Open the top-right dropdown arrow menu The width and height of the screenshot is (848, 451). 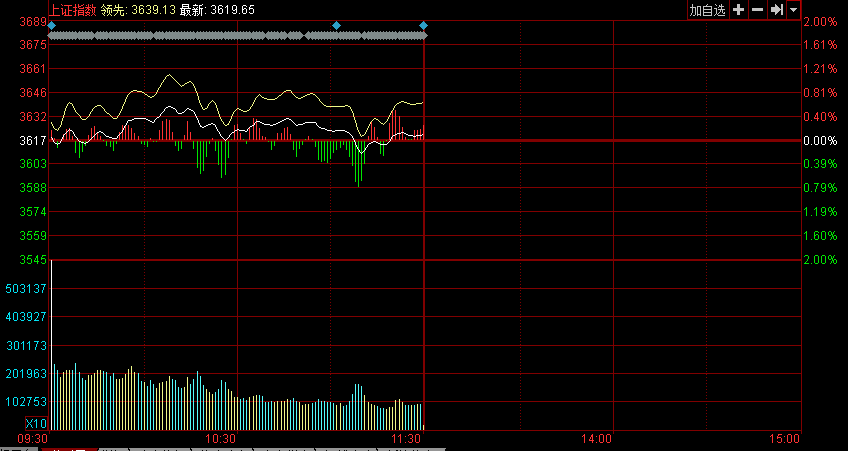pos(793,10)
